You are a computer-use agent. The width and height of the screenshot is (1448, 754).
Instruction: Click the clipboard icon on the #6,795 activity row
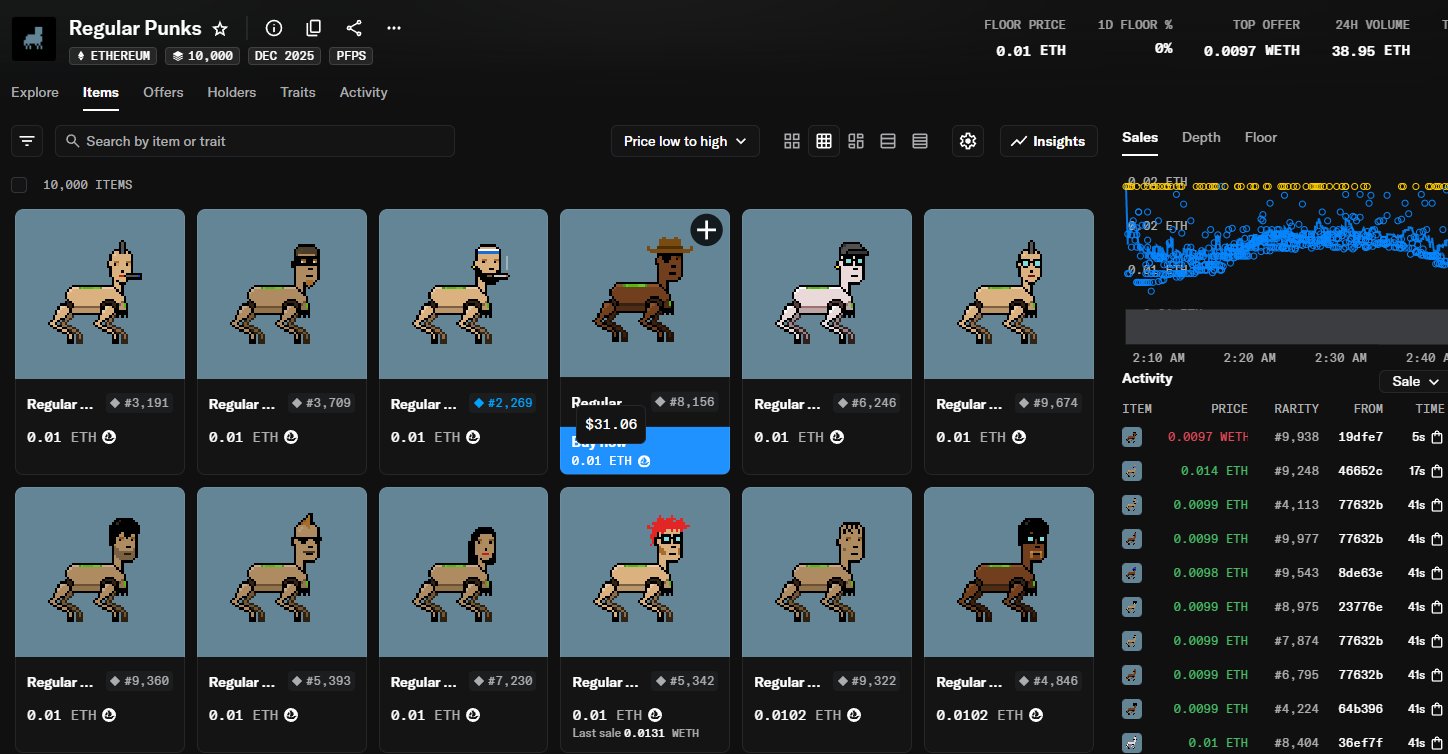(1437, 675)
